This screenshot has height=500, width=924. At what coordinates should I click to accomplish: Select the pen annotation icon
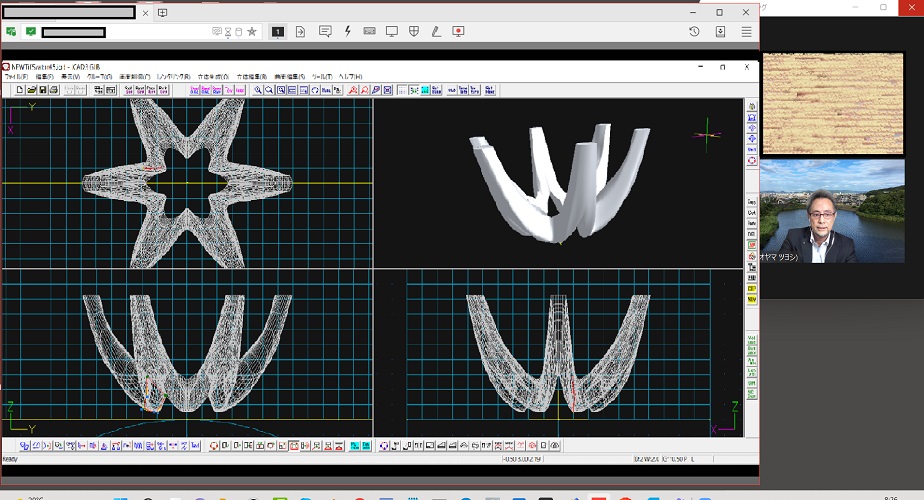point(436,32)
